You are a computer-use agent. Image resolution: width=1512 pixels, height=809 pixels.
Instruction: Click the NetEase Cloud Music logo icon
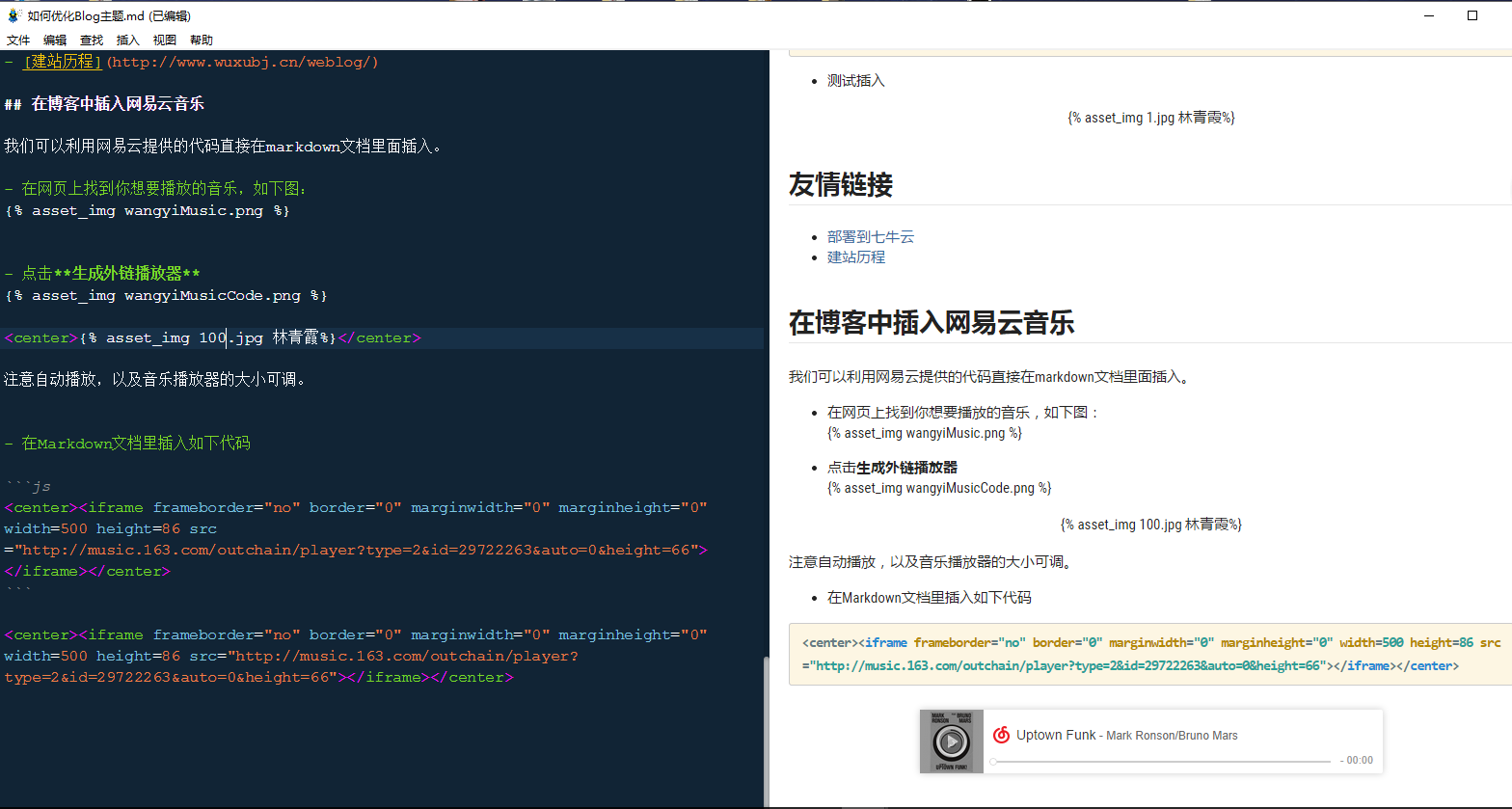(1002, 735)
